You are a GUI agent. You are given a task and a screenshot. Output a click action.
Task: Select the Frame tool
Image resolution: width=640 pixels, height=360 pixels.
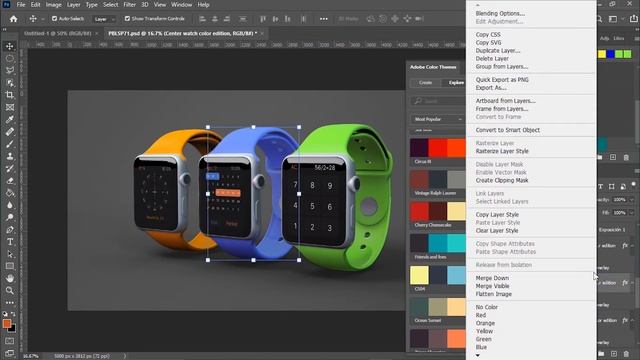[x=10, y=107]
